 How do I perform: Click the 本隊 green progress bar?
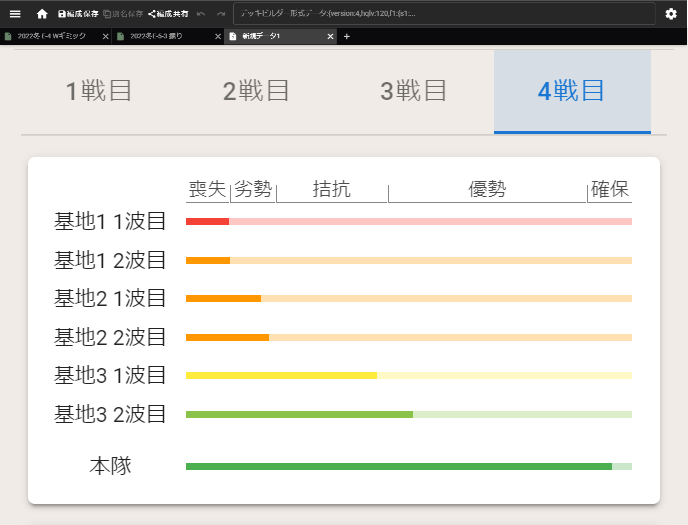pos(408,466)
